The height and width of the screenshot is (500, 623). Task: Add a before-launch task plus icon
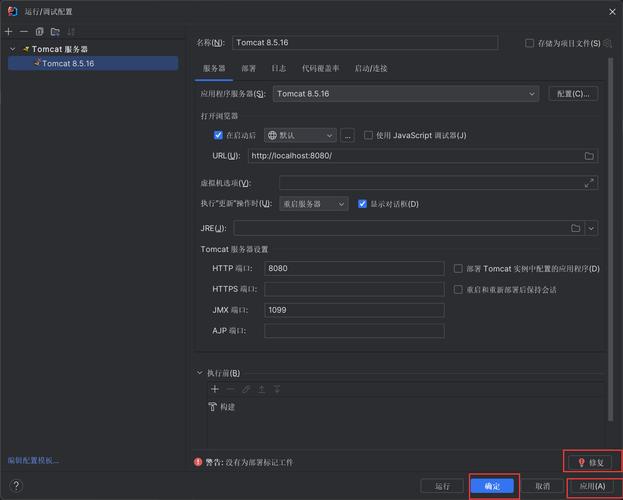coord(215,389)
